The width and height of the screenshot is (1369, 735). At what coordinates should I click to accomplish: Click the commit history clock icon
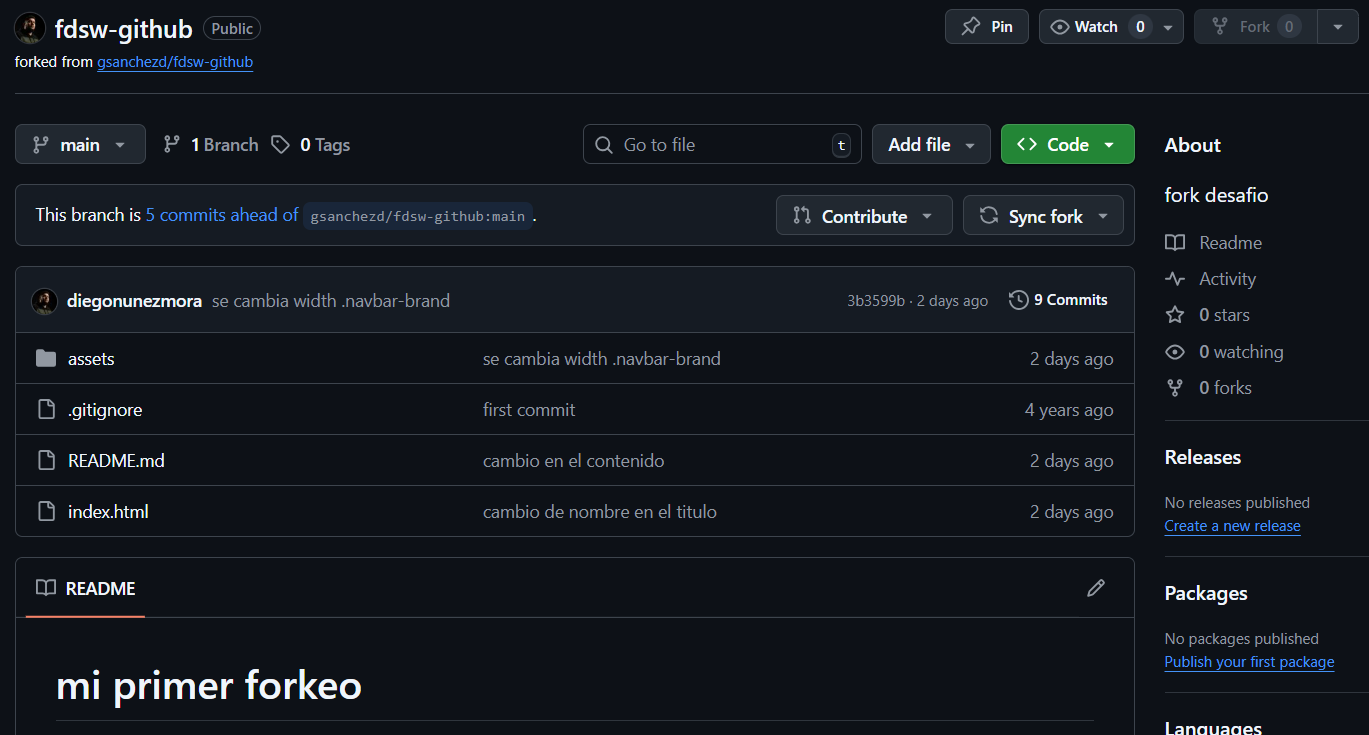point(1018,300)
